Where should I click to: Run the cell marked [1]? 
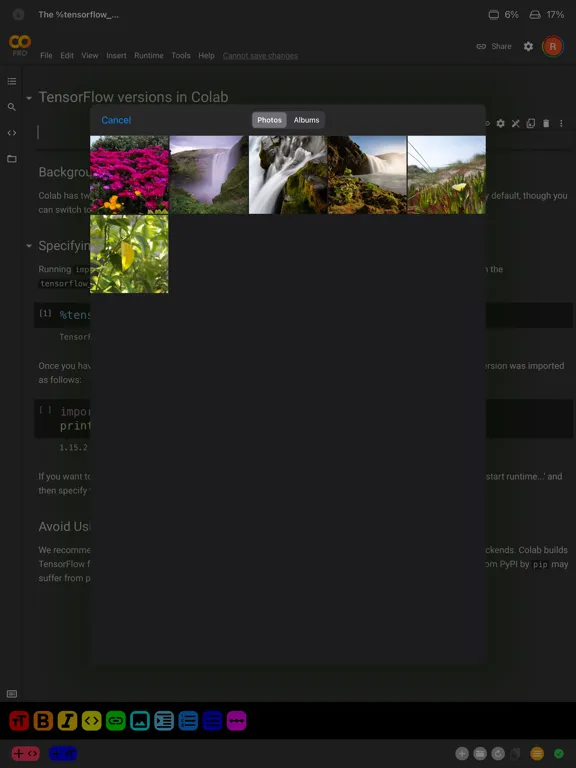tap(45, 313)
